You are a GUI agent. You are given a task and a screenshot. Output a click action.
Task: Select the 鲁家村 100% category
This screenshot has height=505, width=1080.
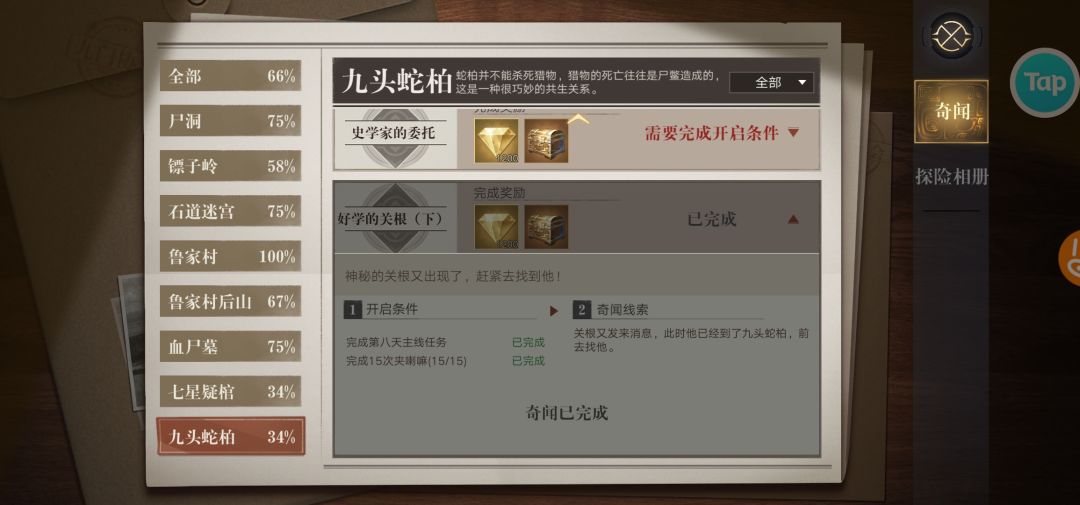pos(230,256)
